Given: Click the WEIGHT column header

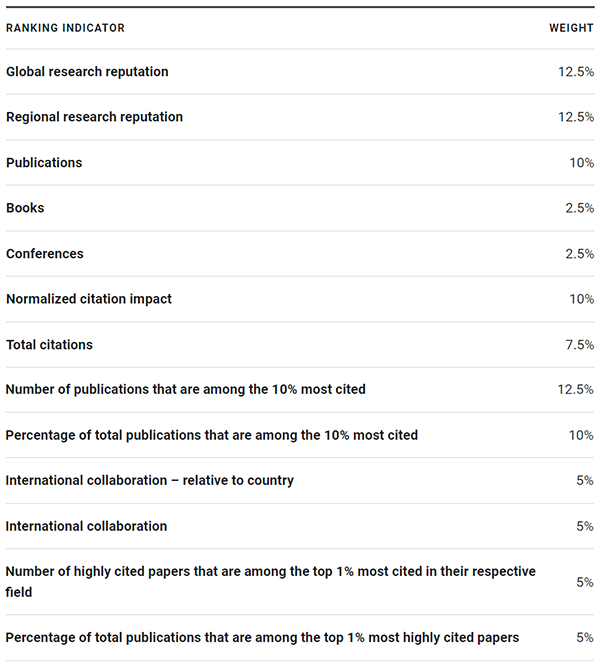Looking at the screenshot, I should tap(571, 28).
